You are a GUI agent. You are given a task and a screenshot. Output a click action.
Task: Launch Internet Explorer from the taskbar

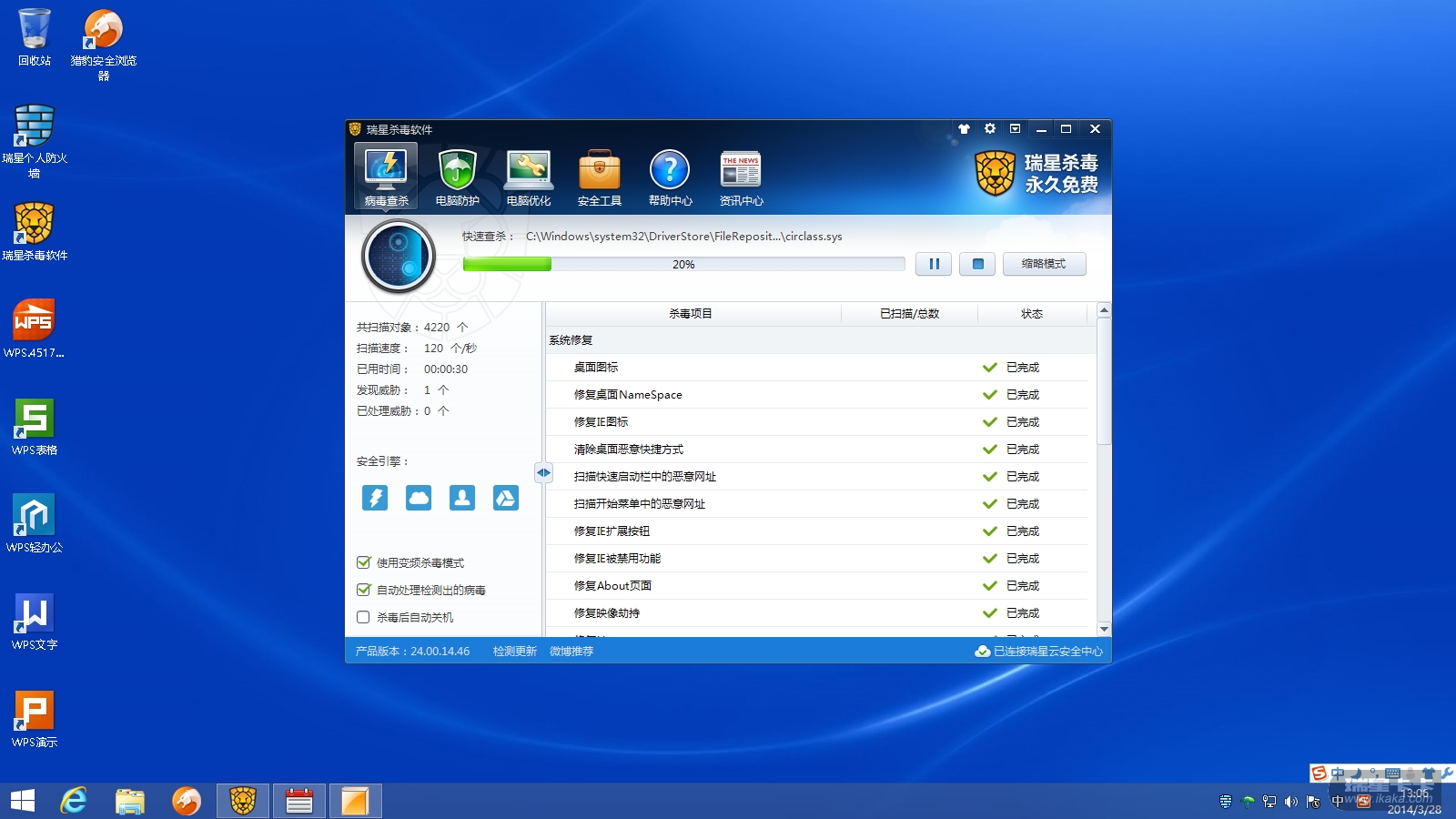(x=73, y=801)
